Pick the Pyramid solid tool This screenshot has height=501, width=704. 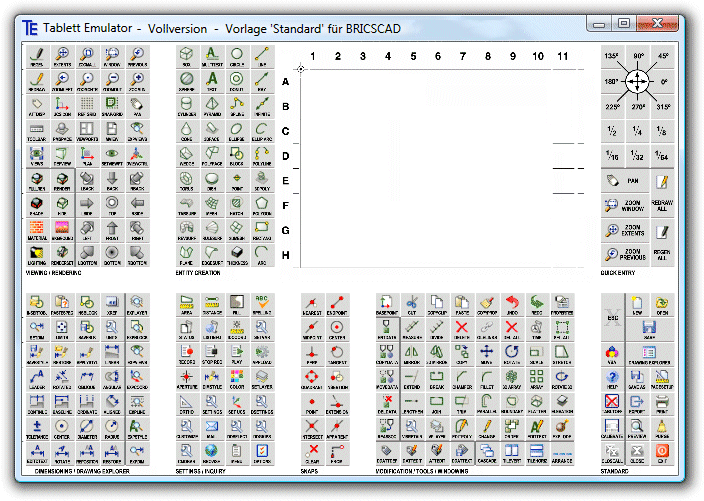point(212,106)
